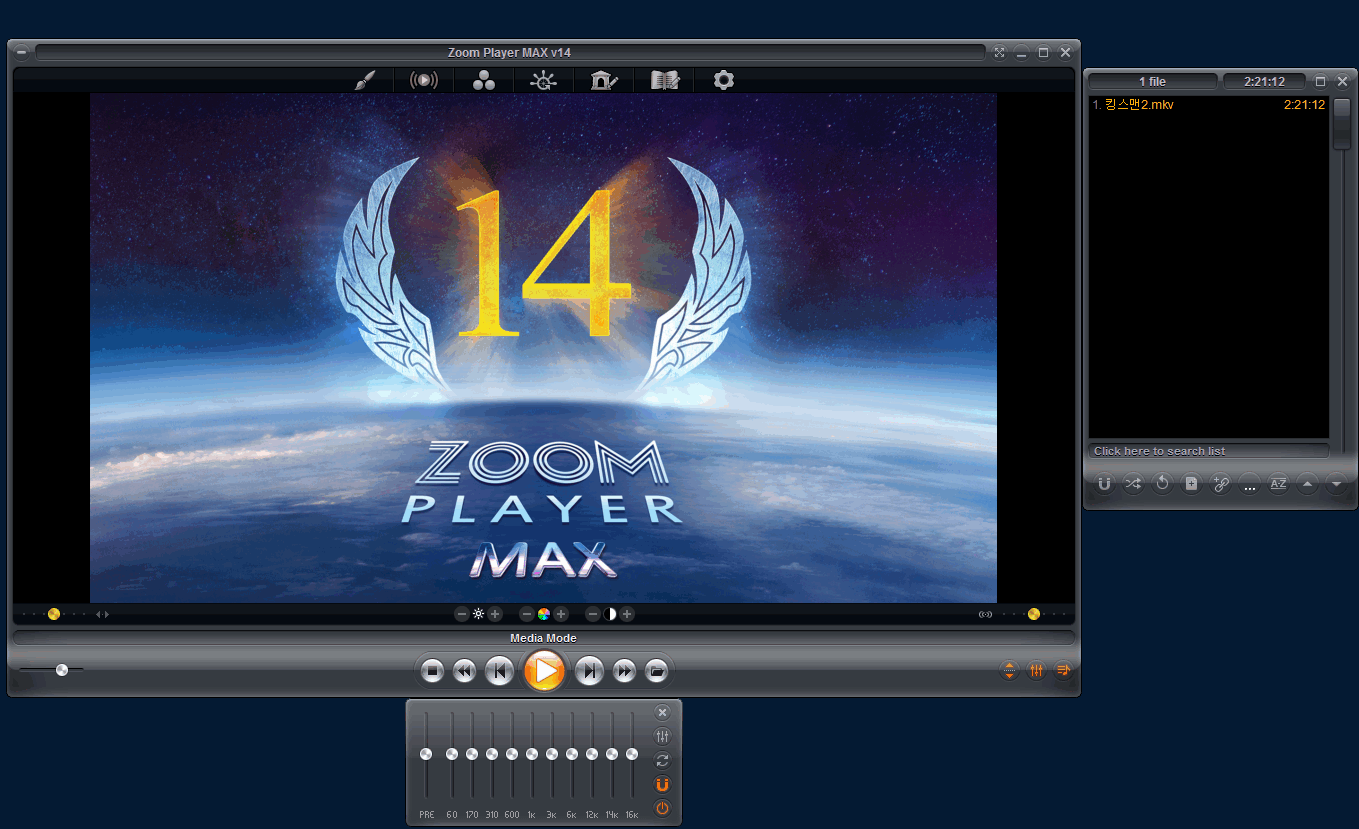This screenshot has height=829, width=1359.
Task: Click the 12k equalizer slider
Action: tap(592, 754)
